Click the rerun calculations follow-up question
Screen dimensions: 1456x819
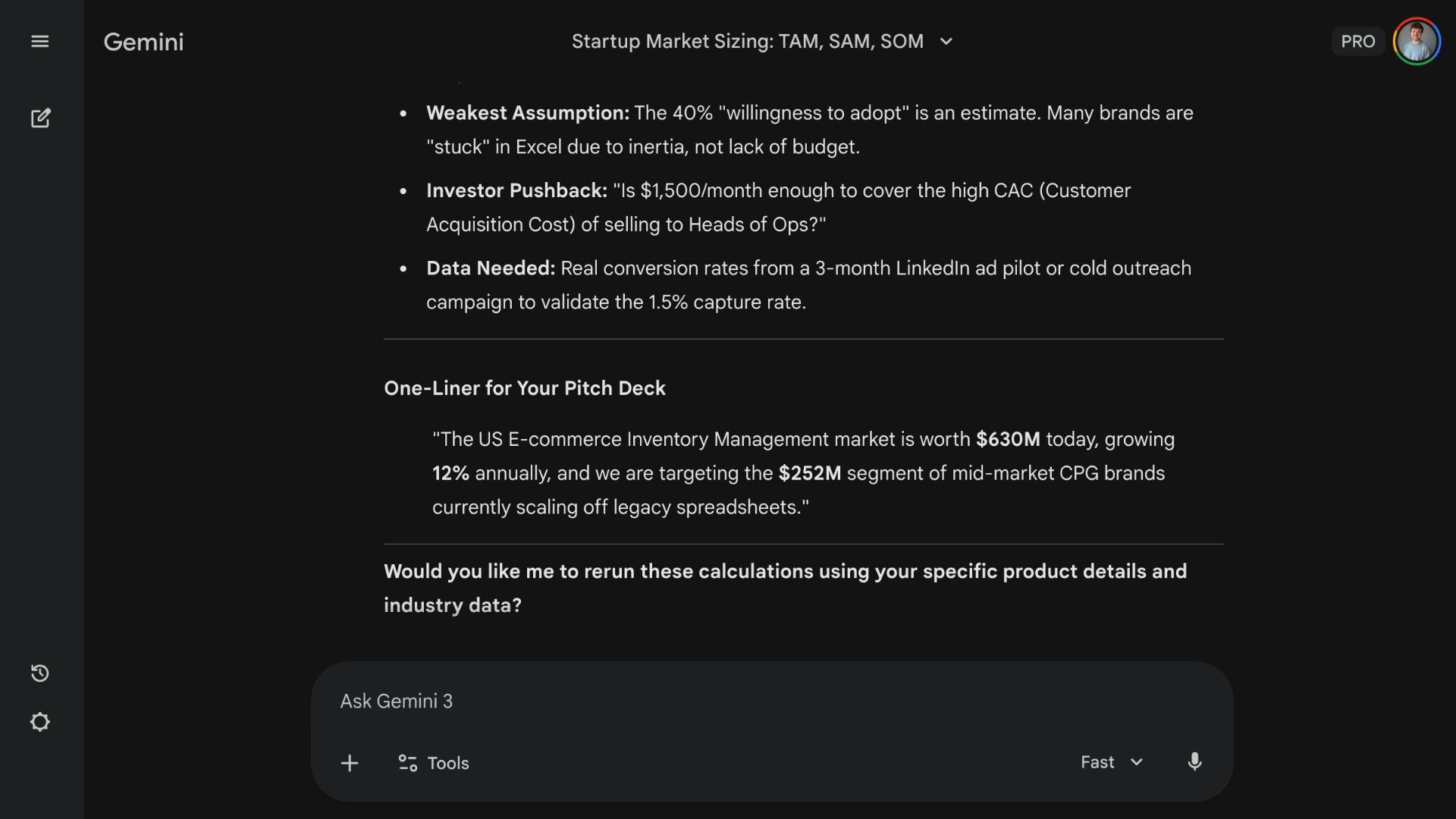[785, 588]
